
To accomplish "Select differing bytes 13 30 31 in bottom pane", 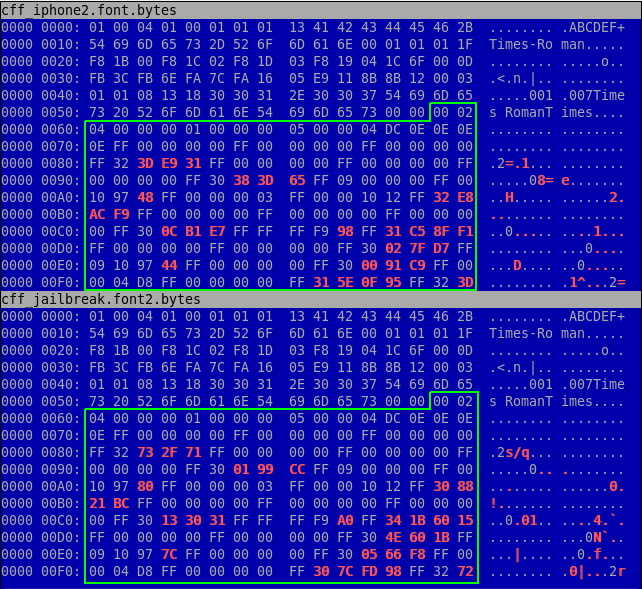I will click(x=183, y=519).
